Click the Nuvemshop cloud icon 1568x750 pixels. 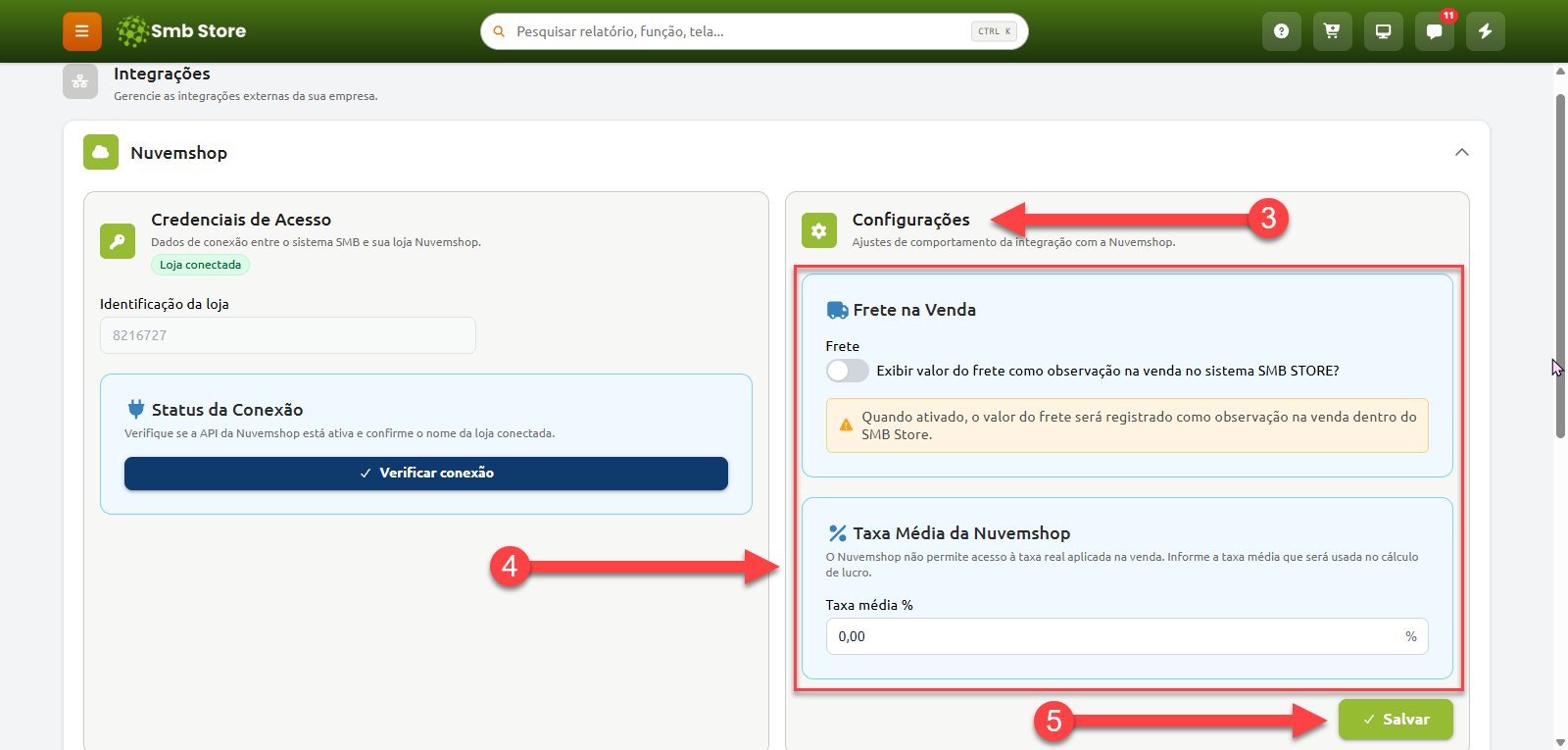(x=101, y=152)
